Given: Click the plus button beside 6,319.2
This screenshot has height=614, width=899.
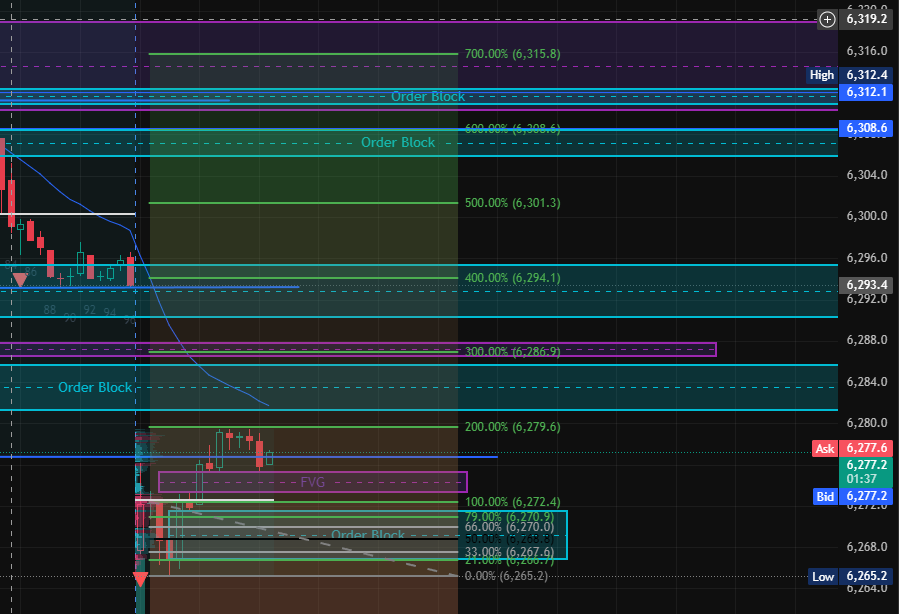Looking at the screenshot, I should click(827, 18).
